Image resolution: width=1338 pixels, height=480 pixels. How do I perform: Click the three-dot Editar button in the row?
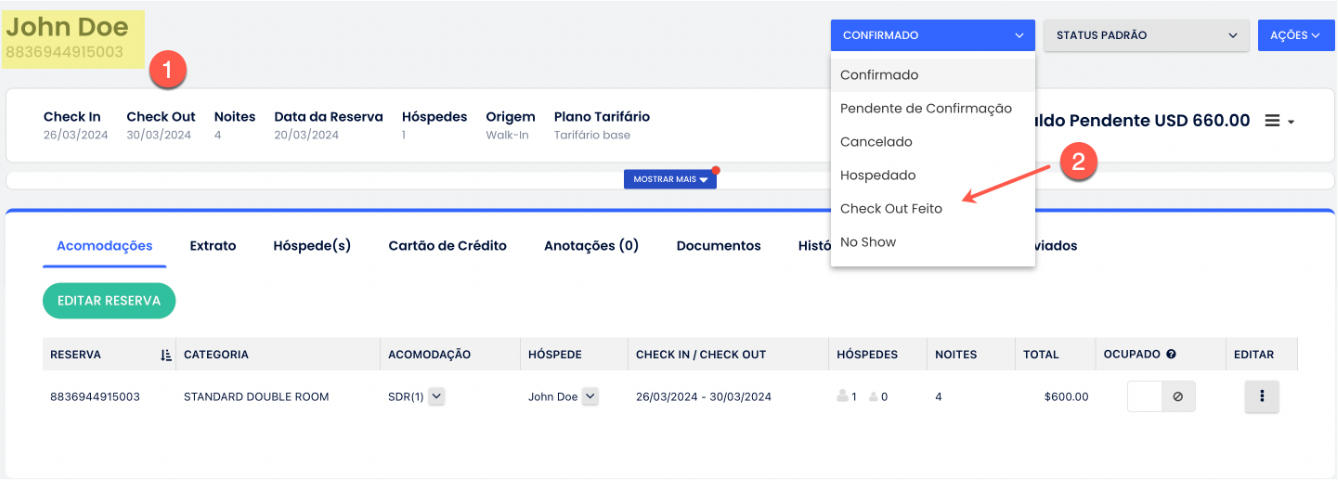click(1262, 397)
